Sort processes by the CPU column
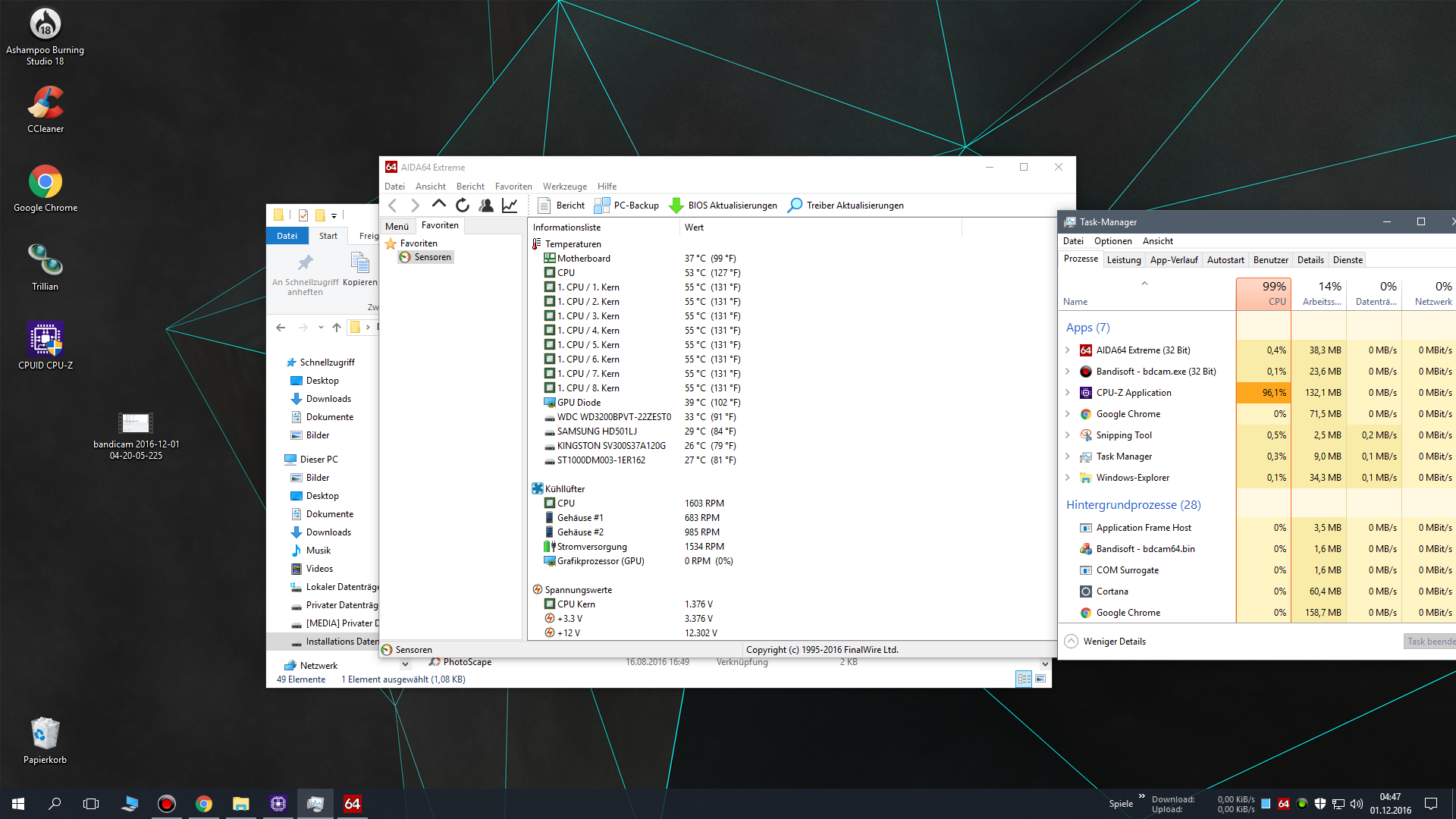Screen dimensions: 1456x819 [1263, 293]
